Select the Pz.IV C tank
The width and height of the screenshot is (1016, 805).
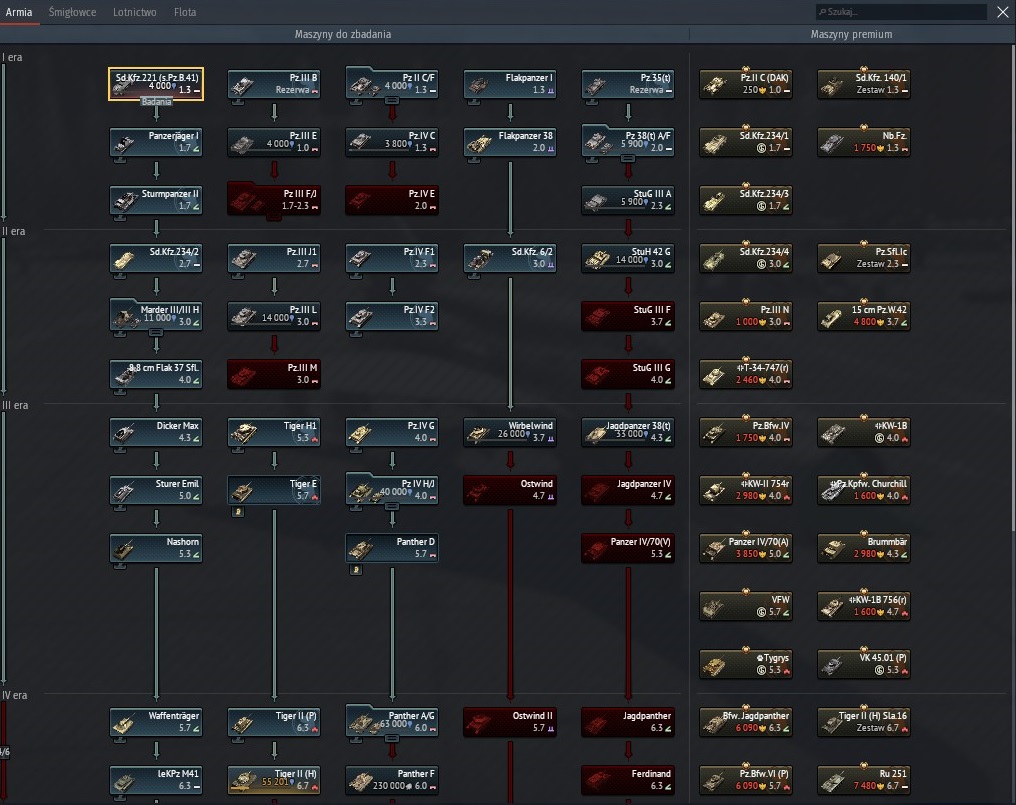(392, 142)
